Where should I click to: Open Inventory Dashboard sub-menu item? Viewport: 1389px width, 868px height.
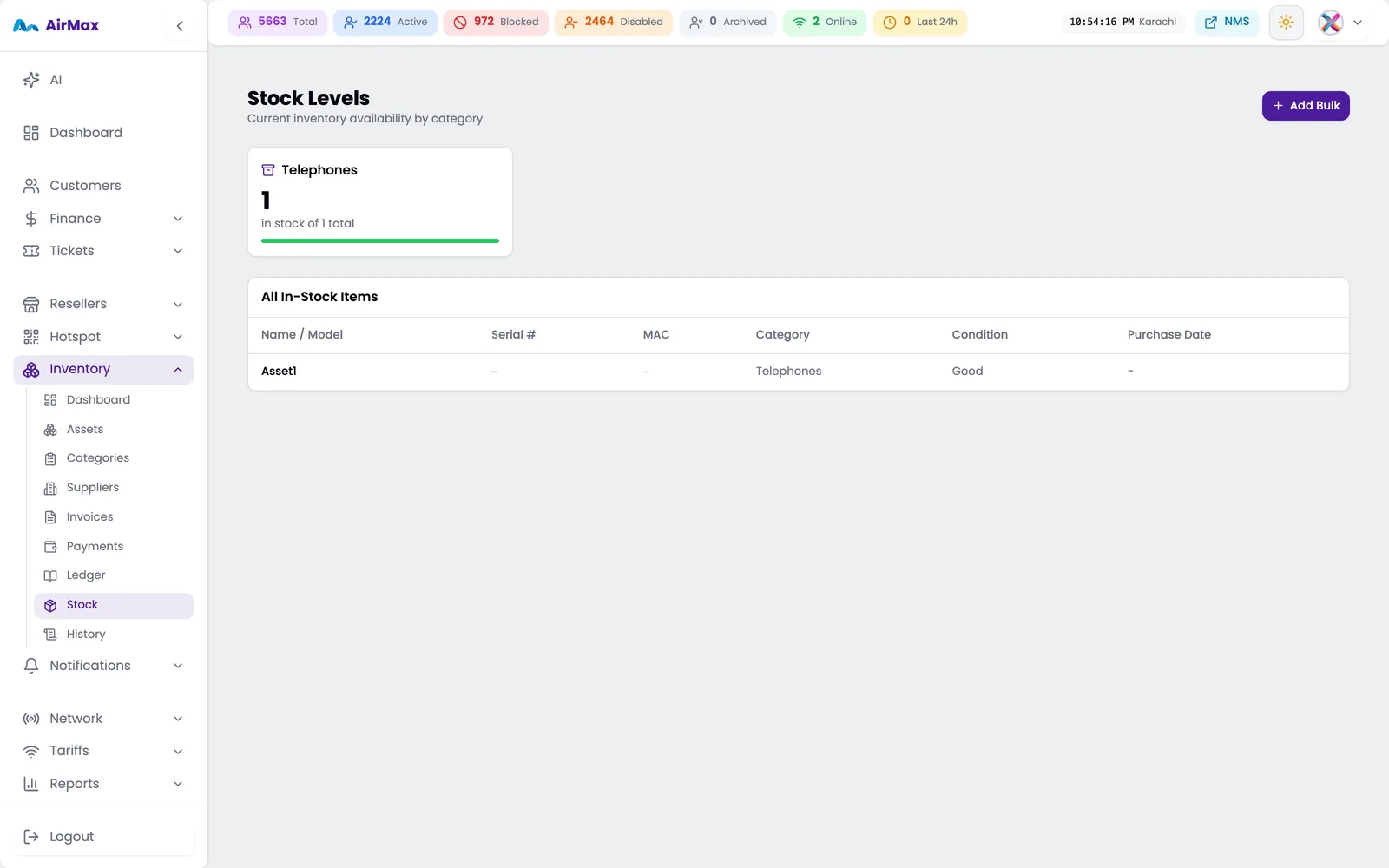point(114,400)
